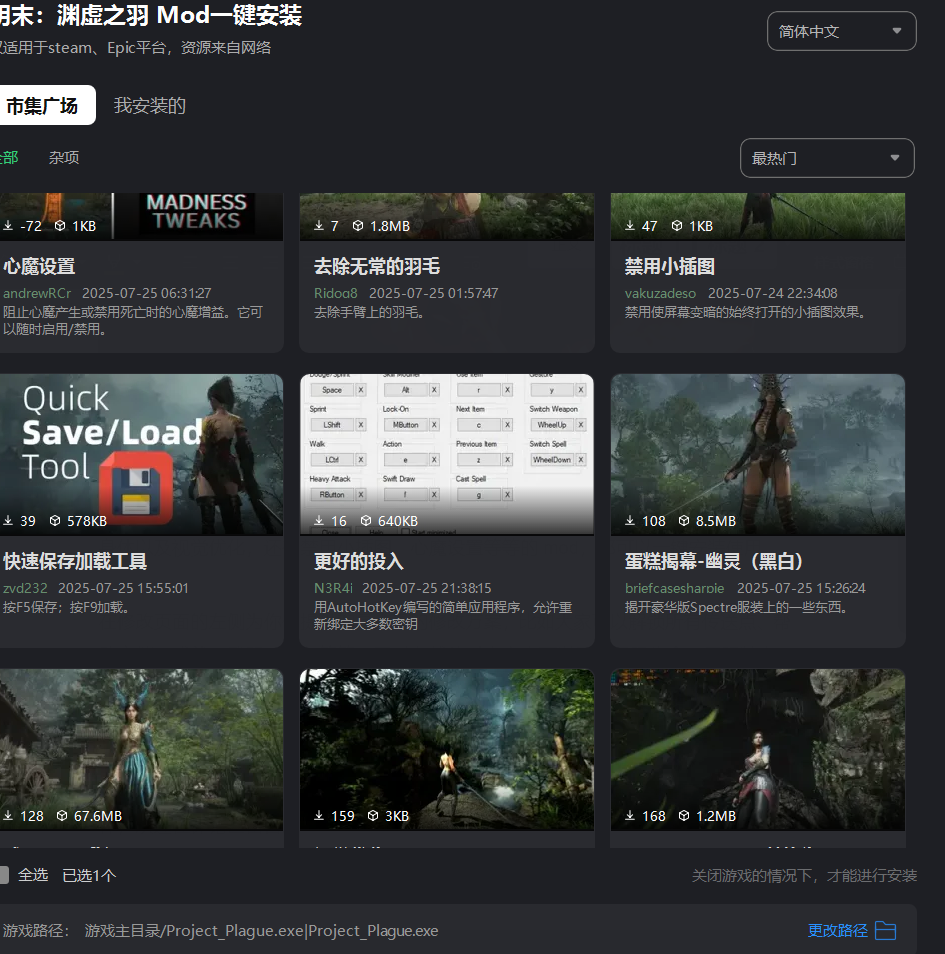Open the 简体中文 language dropdown
The width and height of the screenshot is (945, 954).
[x=842, y=31]
